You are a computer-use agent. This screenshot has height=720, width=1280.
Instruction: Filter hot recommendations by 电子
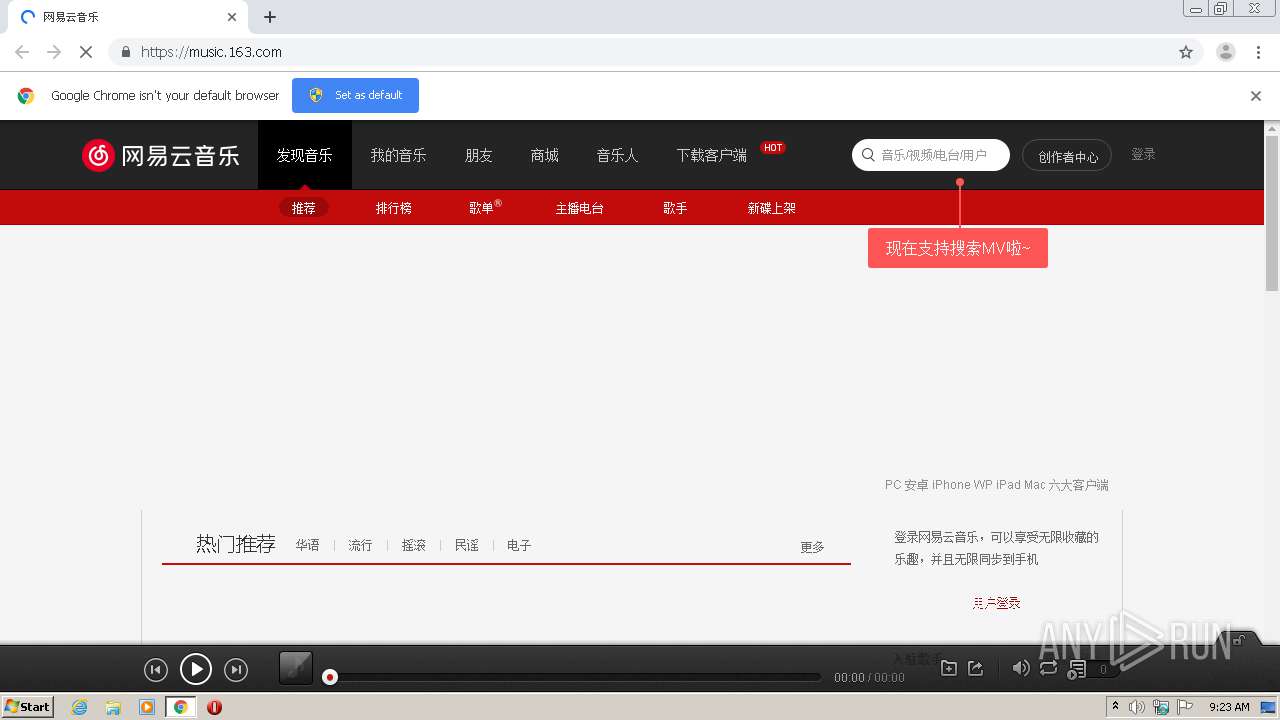519,545
